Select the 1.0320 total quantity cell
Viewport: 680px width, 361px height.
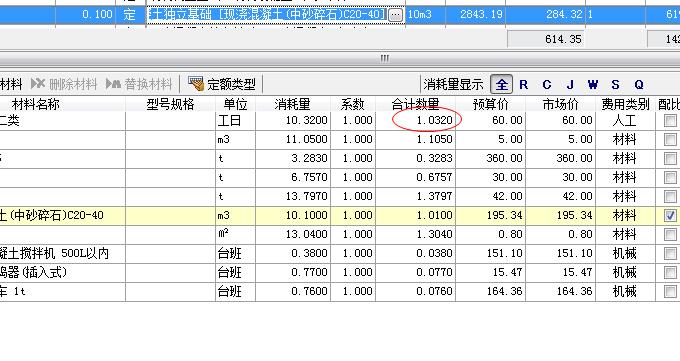pos(415,120)
